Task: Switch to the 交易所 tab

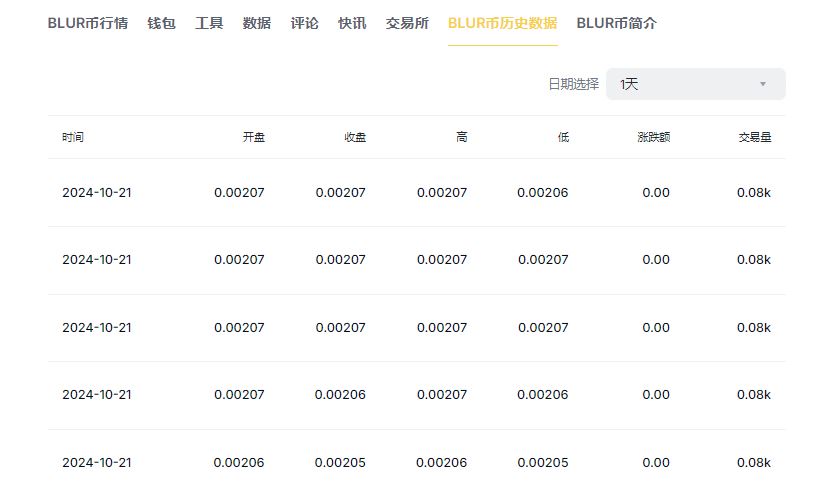Action: [407, 23]
